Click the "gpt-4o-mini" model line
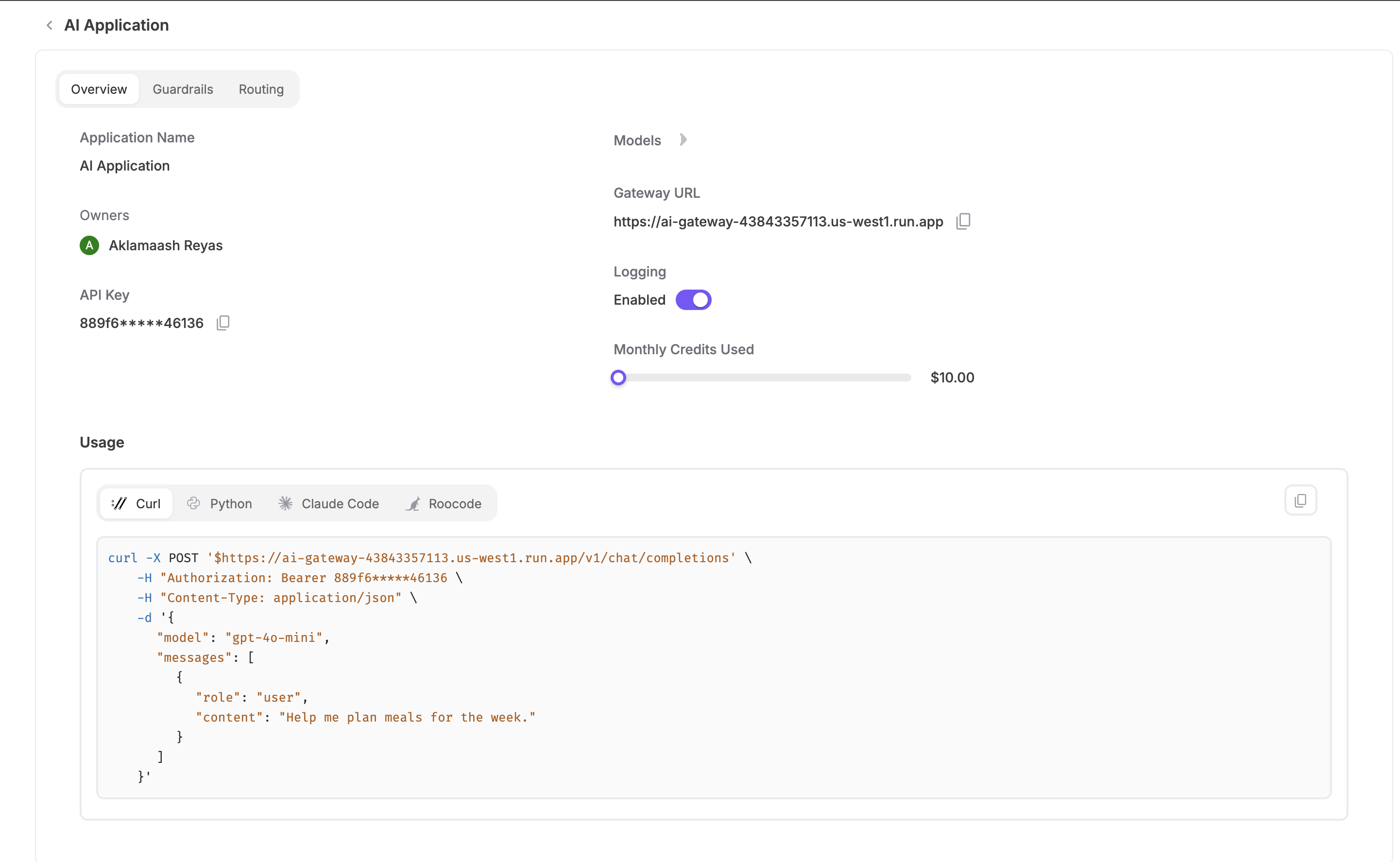1400x862 pixels. (243, 638)
